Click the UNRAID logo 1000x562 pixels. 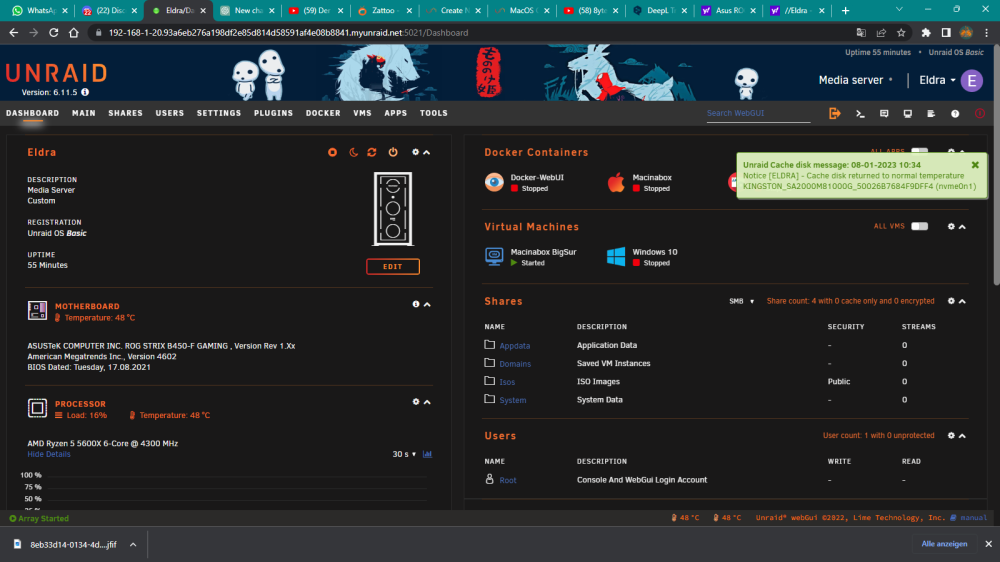click(57, 73)
